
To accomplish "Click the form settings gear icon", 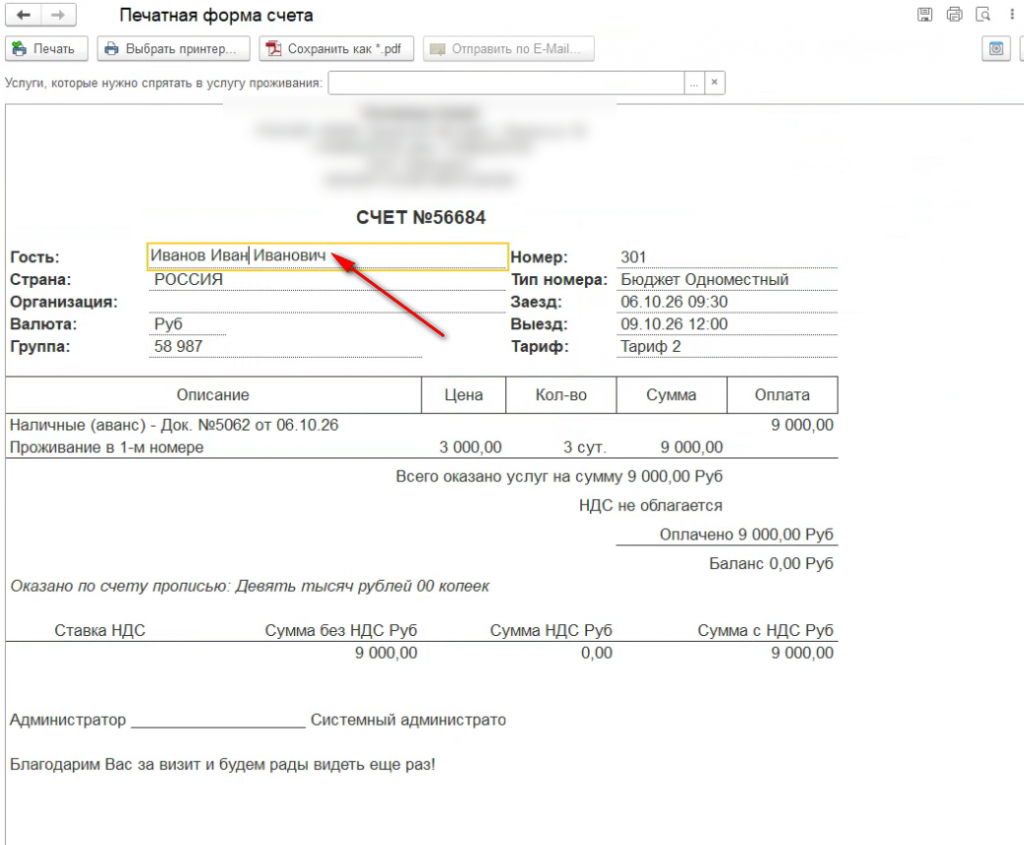I will [x=996, y=49].
